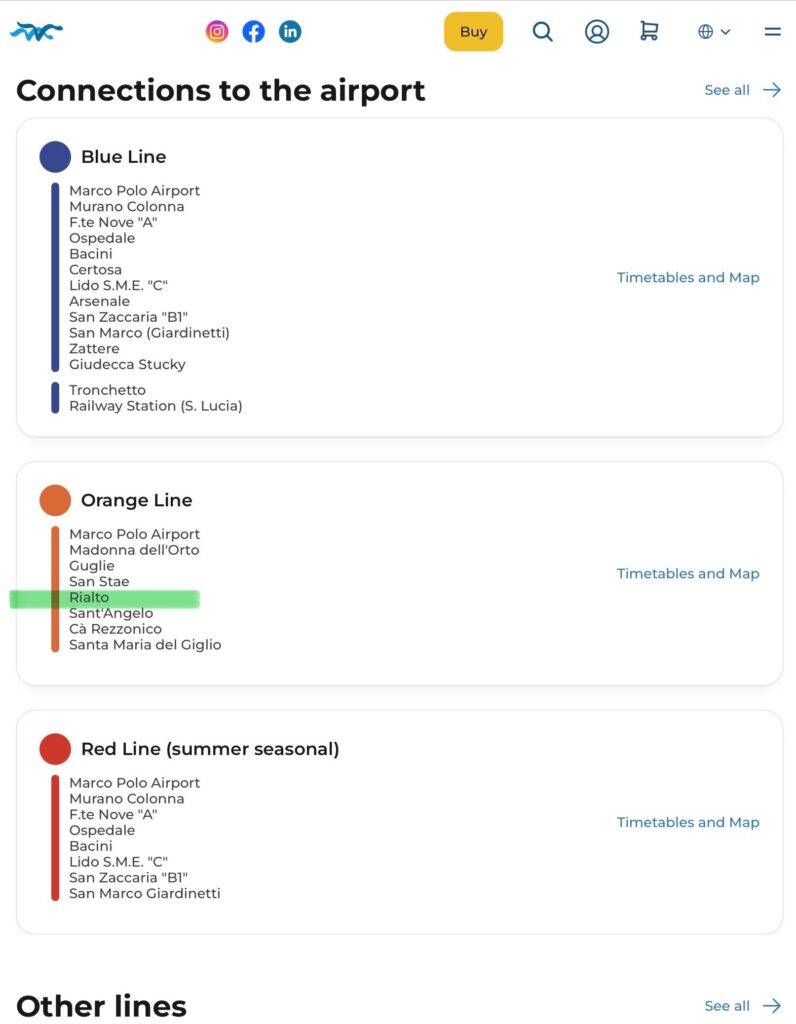The height and width of the screenshot is (1024, 796).
Task: Click the search magnifier icon
Action: 542,32
